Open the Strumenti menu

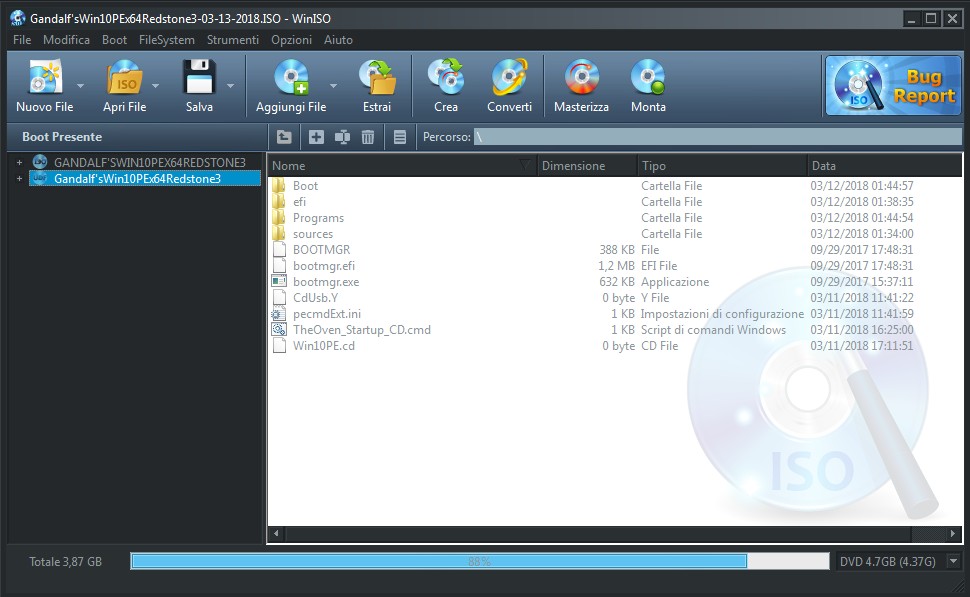coord(233,40)
